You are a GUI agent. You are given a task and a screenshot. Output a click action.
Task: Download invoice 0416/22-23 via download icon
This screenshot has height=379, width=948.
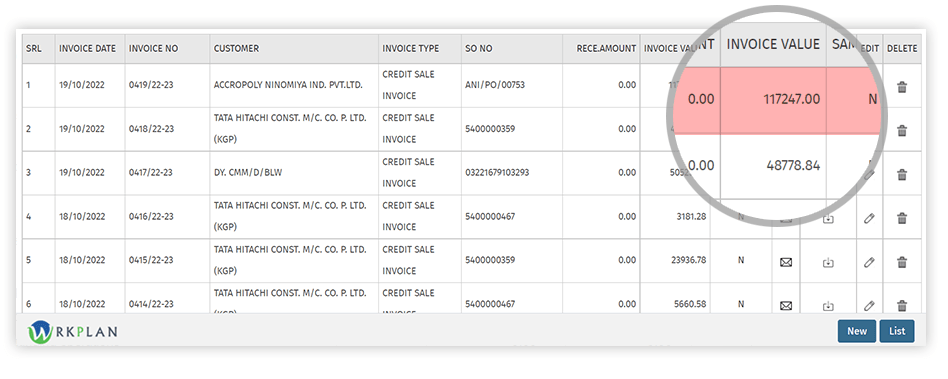(828, 219)
